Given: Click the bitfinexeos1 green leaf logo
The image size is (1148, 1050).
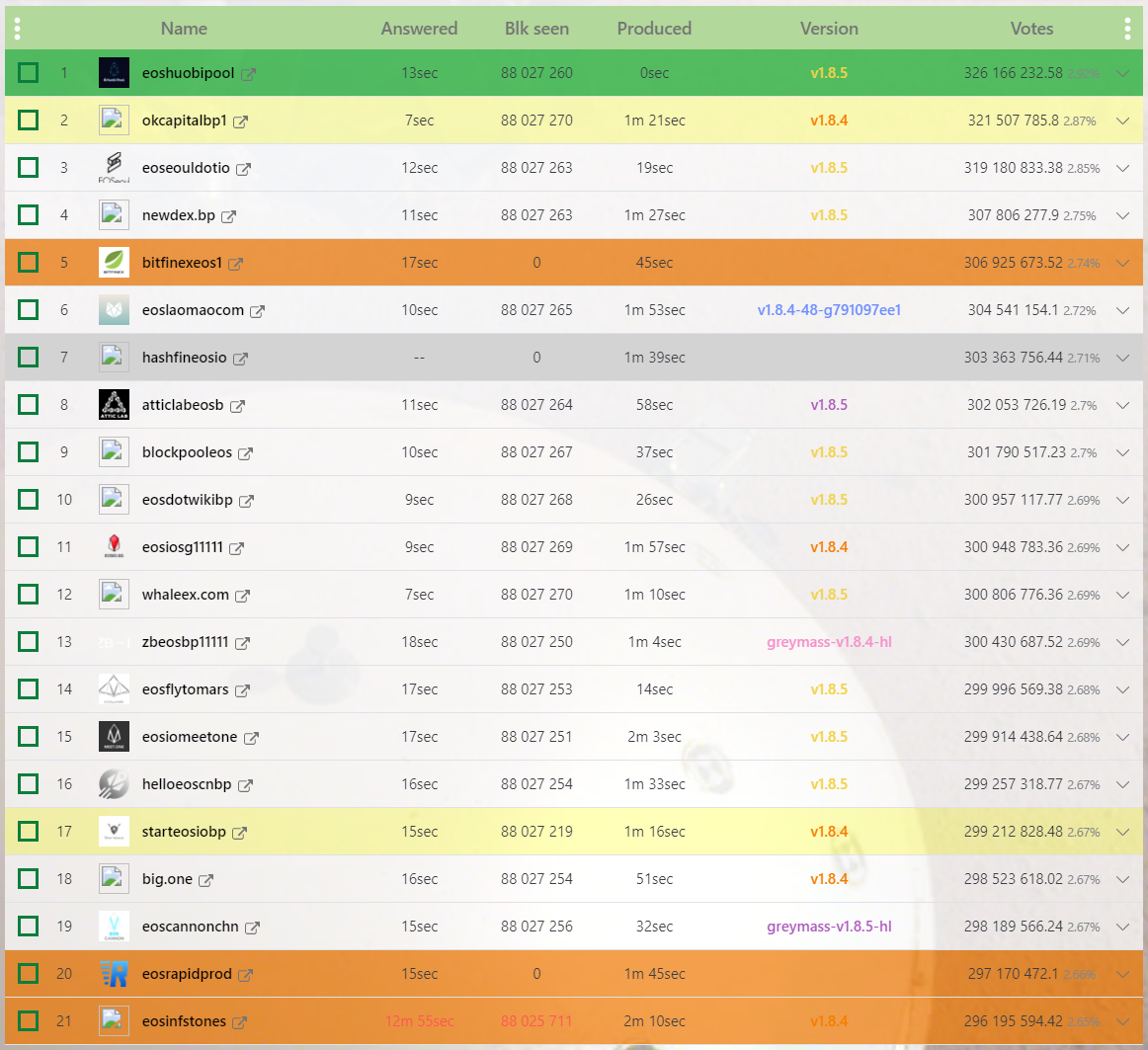Looking at the screenshot, I should 114,262.
